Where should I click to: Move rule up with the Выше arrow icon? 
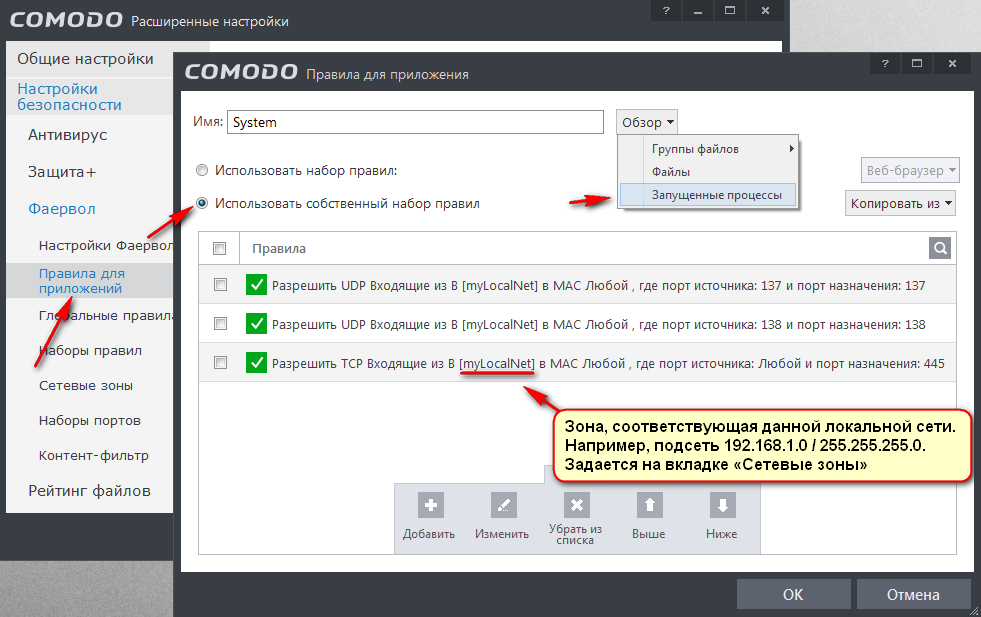(649, 505)
